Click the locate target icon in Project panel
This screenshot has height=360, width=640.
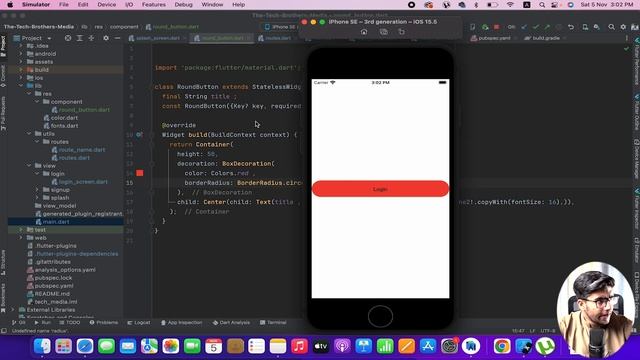(68, 38)
